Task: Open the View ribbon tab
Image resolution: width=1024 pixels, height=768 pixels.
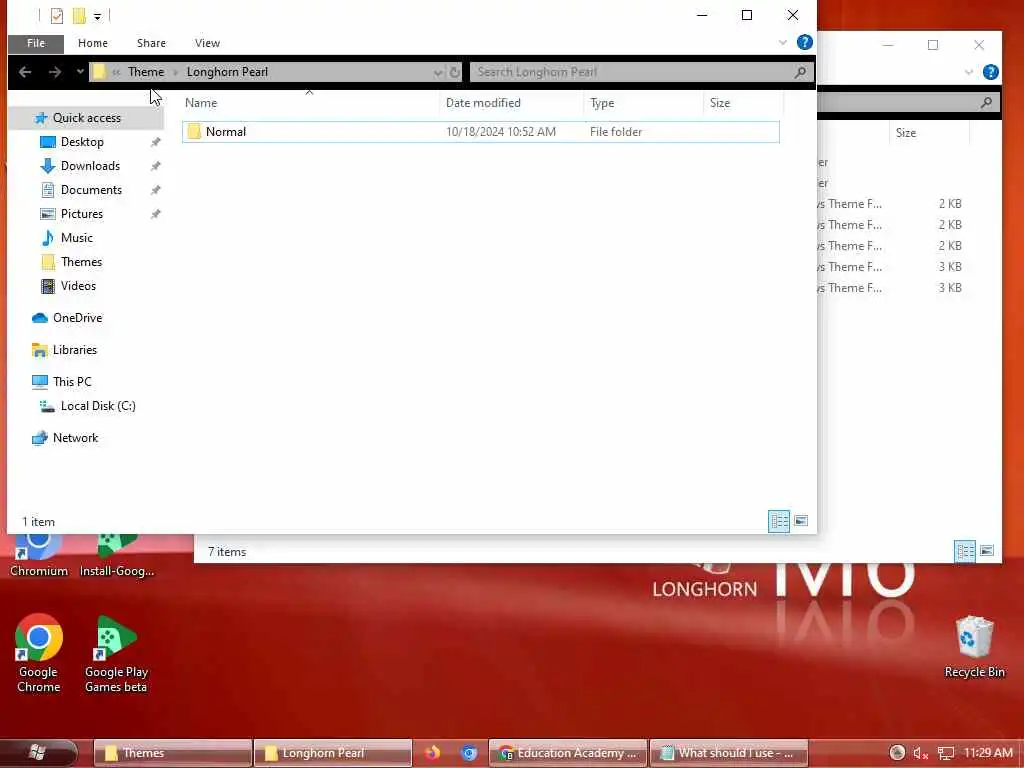Action: point(207,43)
